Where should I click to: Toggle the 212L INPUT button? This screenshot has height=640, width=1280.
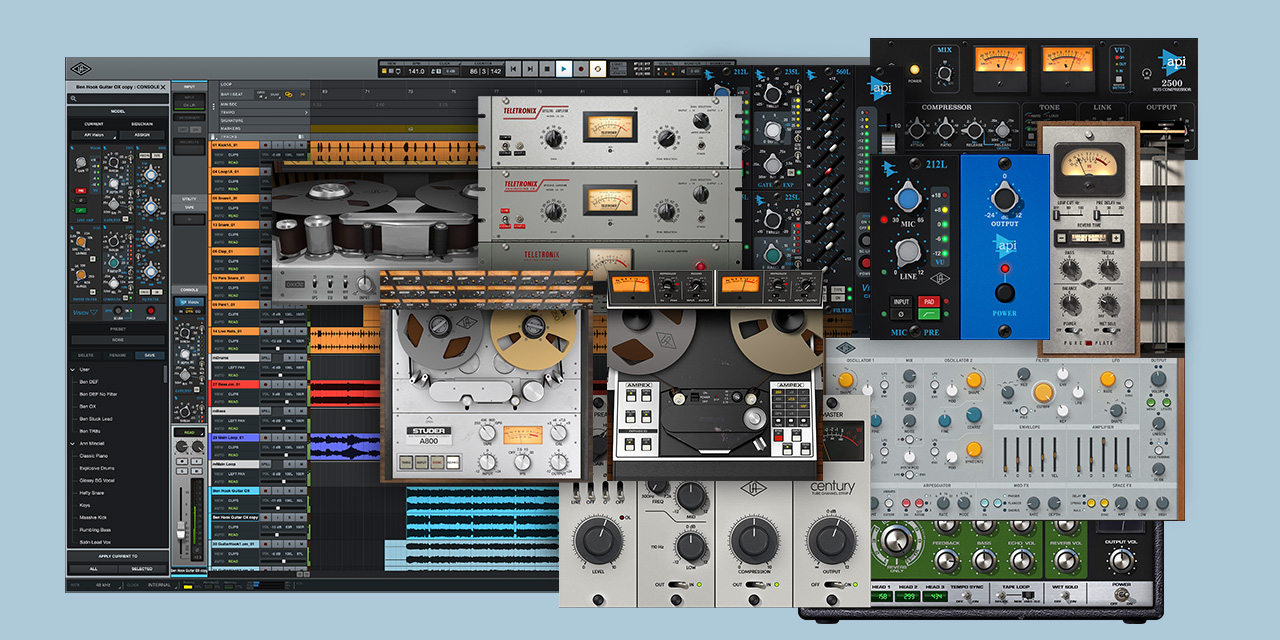[901, 300]
